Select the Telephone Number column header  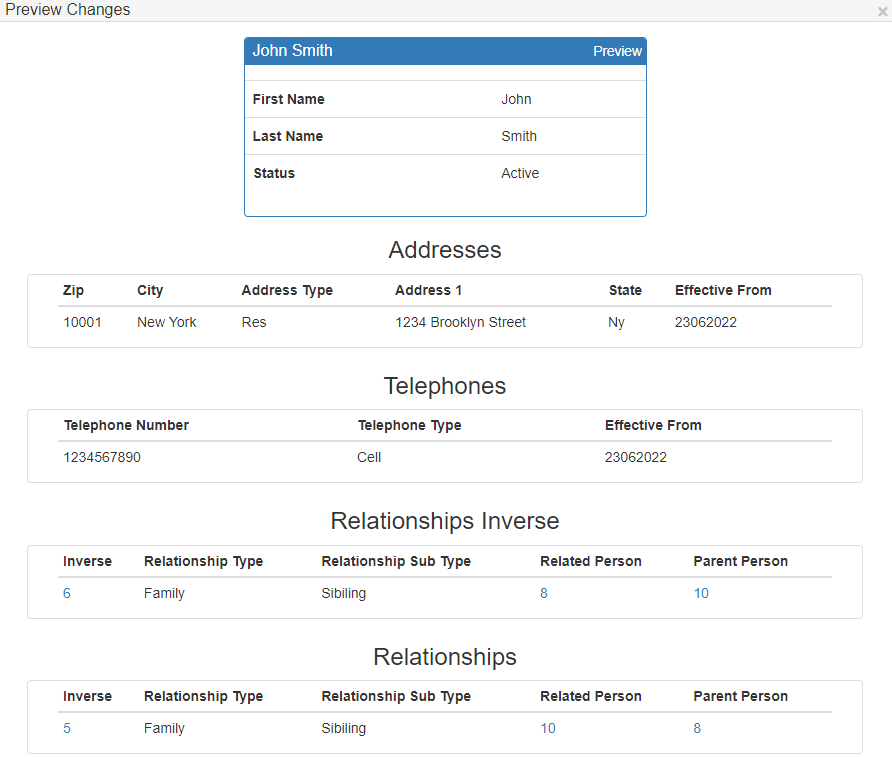click(126, 425)
